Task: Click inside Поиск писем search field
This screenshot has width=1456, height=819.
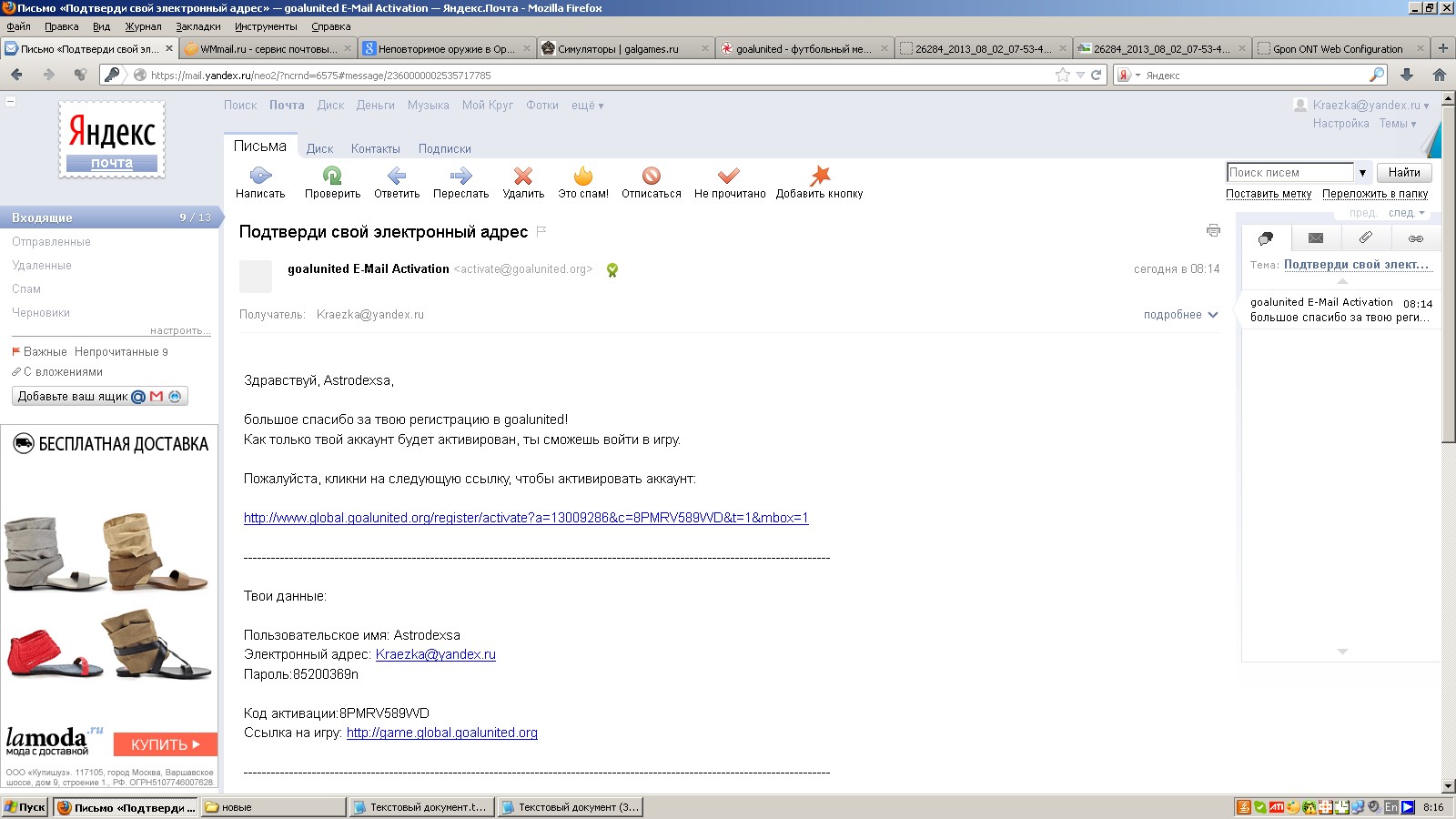Action: [x=1290, y=173]
